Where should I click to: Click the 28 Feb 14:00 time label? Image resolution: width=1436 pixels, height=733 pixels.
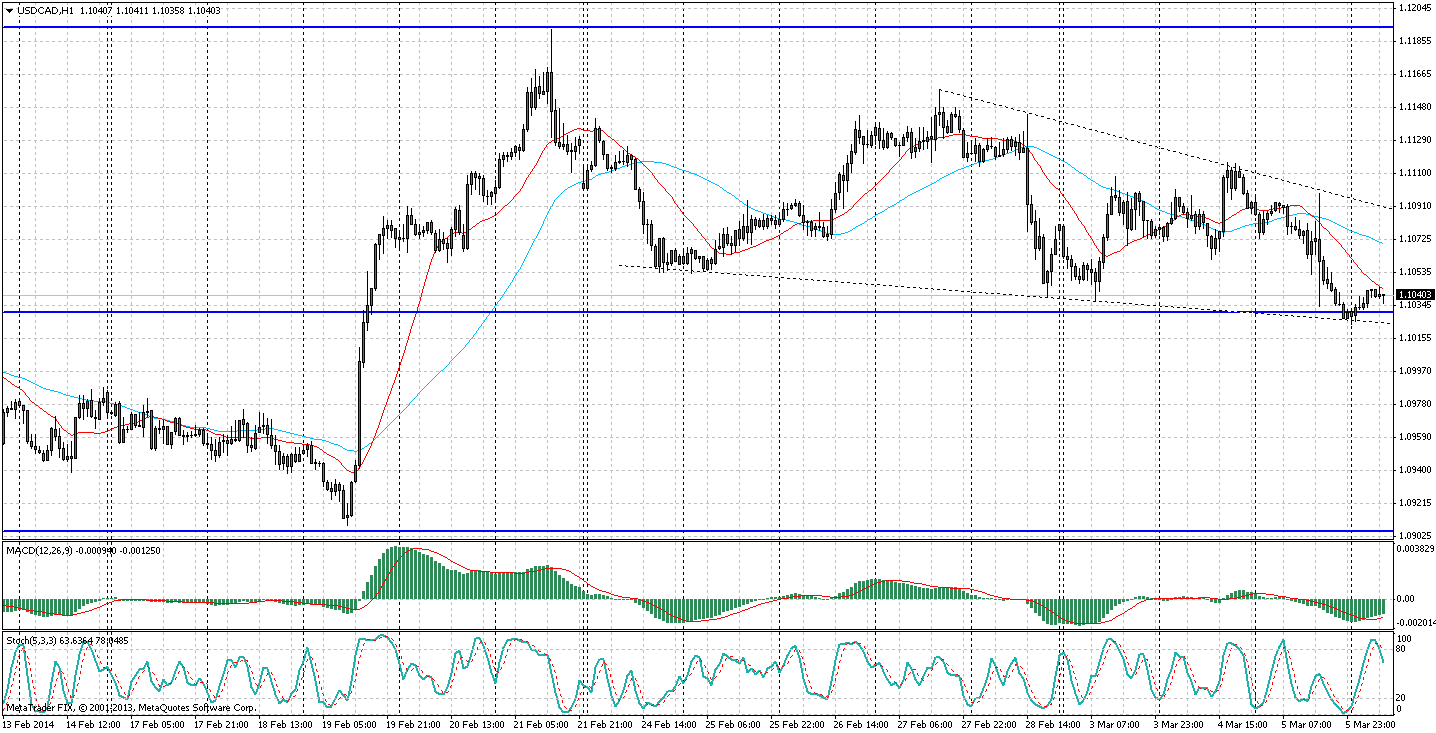(x=1050, y=723)
